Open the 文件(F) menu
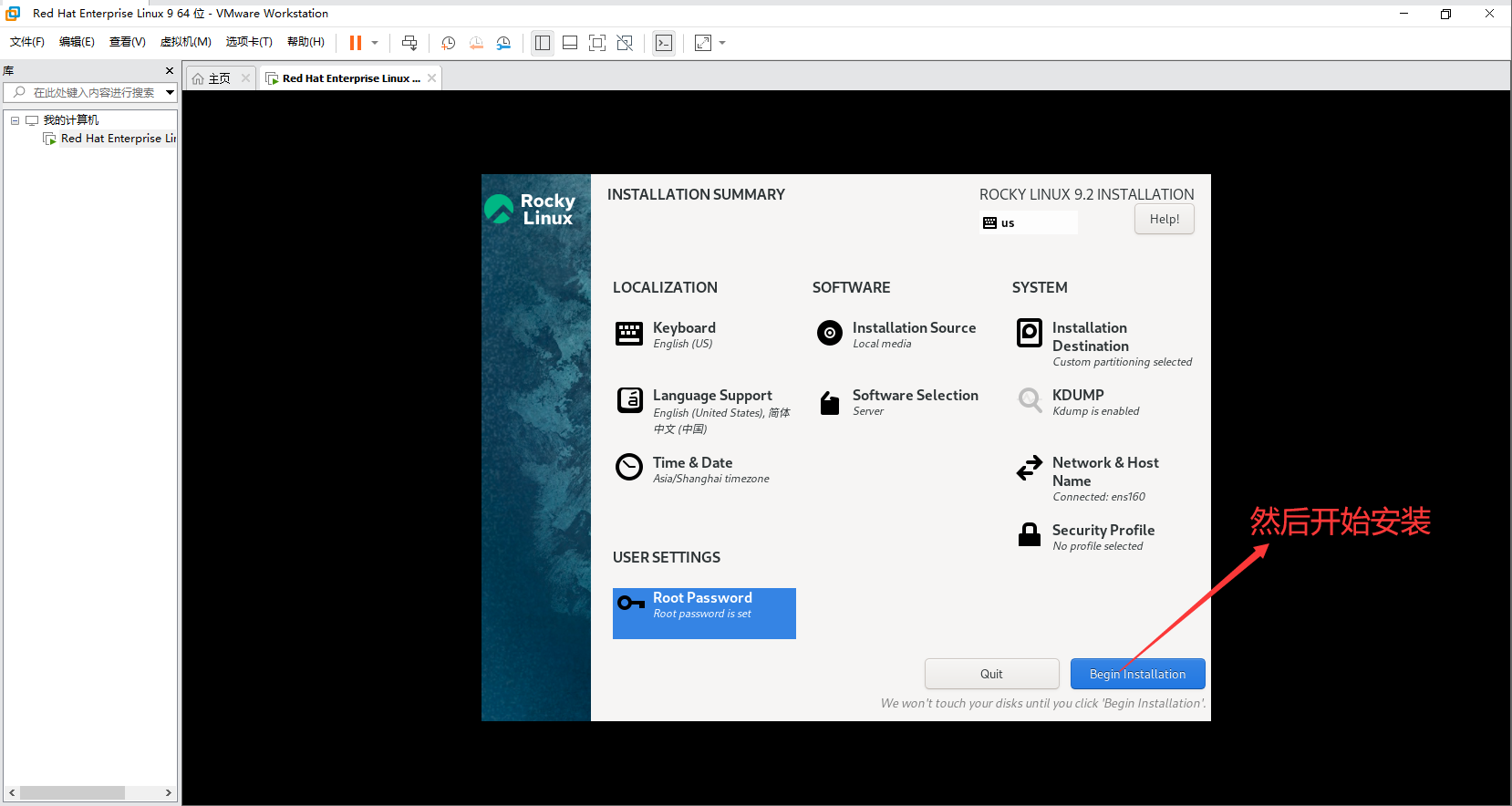This screenshot has width=1512, height=806. 27,42
